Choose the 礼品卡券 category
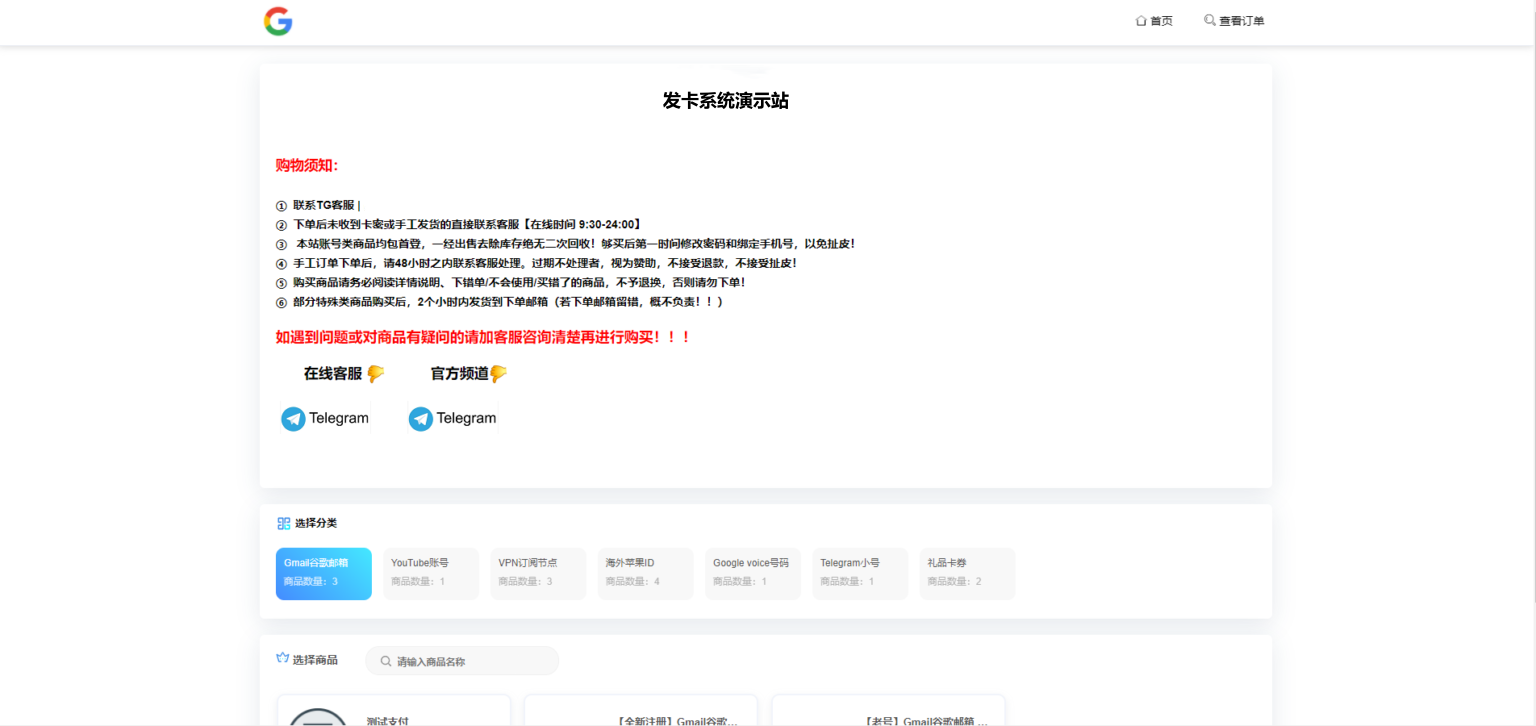 click(967, 573)
